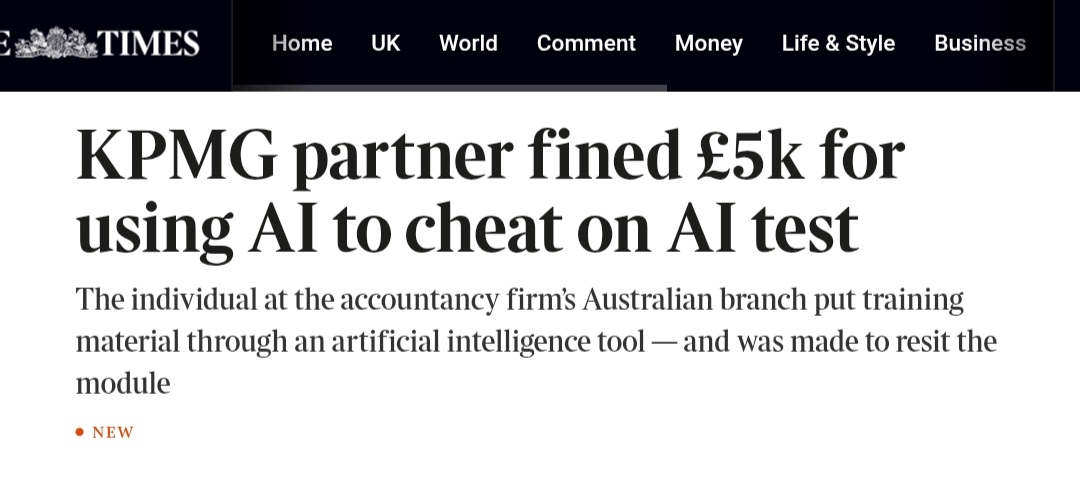Click the NEW article label
Image resolution: width=1080 pixels, height=480 pixels.
tap(113, 433)
